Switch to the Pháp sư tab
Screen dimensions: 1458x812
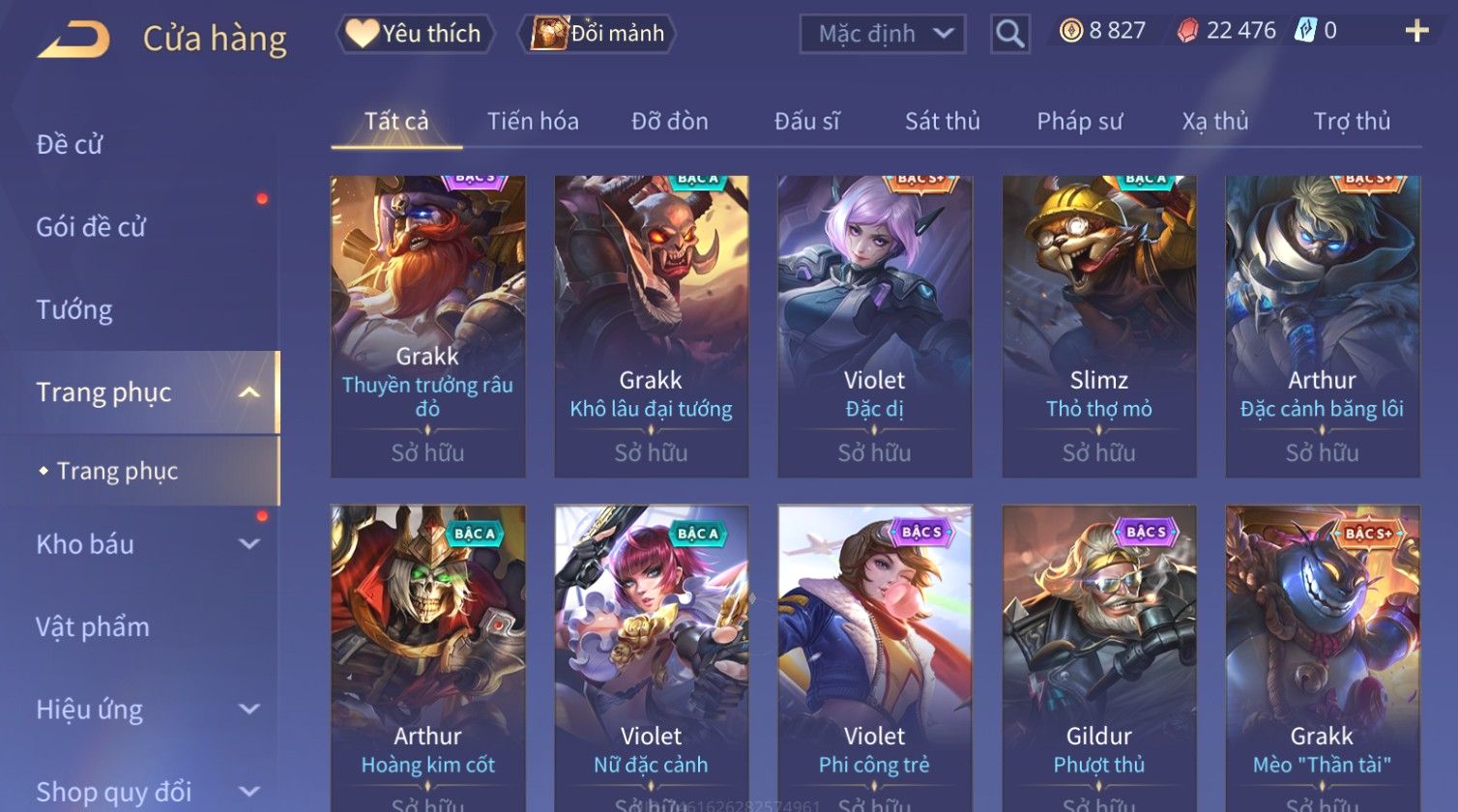click(x=1079, y=122)
